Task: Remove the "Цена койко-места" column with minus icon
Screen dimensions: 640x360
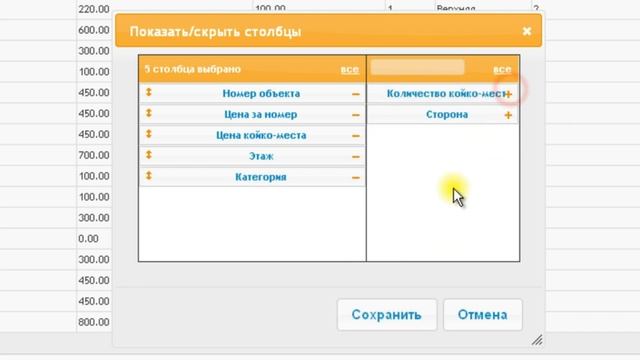Action: click(x=356, y=136)
